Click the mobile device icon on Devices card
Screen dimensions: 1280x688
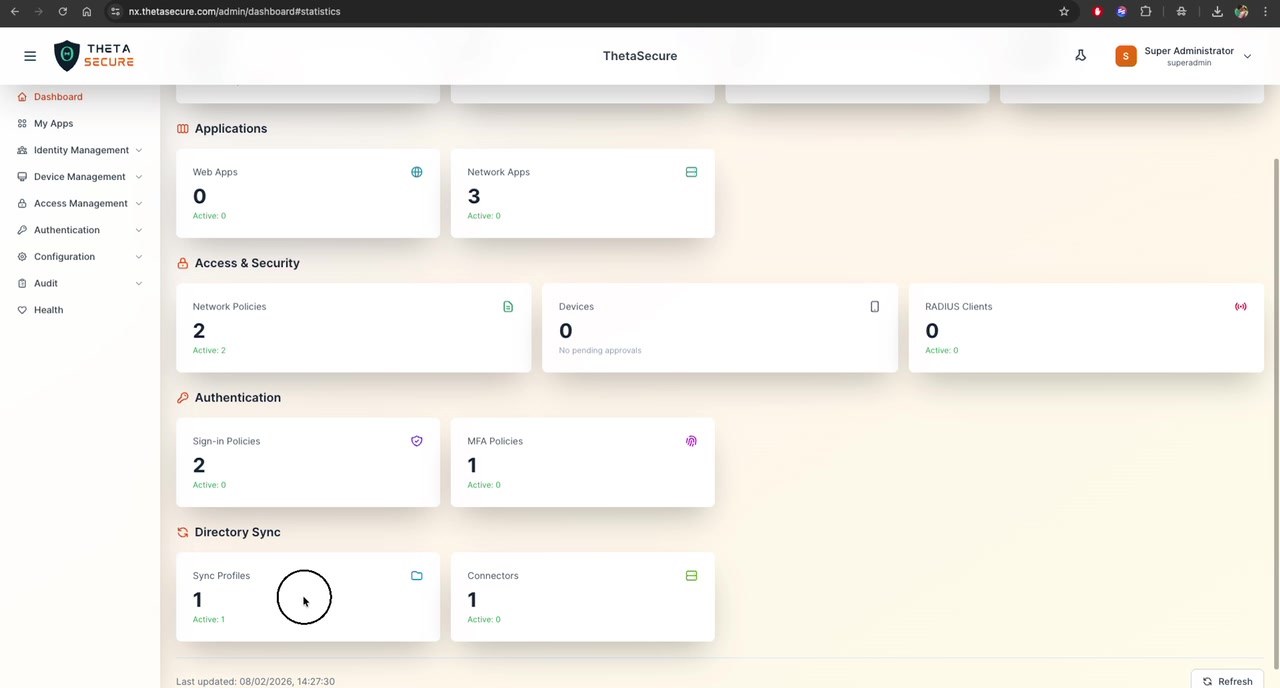(874, 306)
